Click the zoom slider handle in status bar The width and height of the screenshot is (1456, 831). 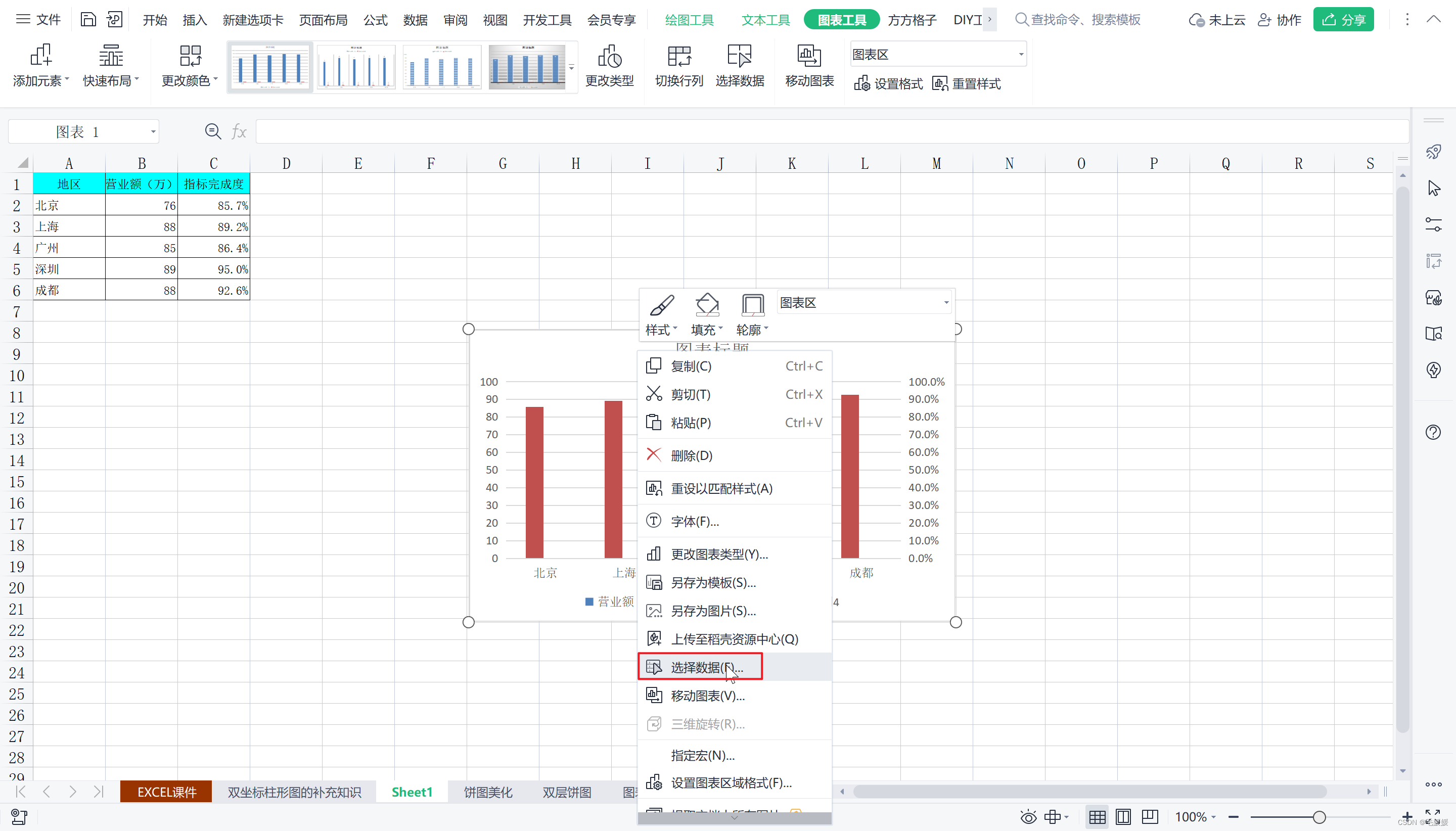[1319, 817]
